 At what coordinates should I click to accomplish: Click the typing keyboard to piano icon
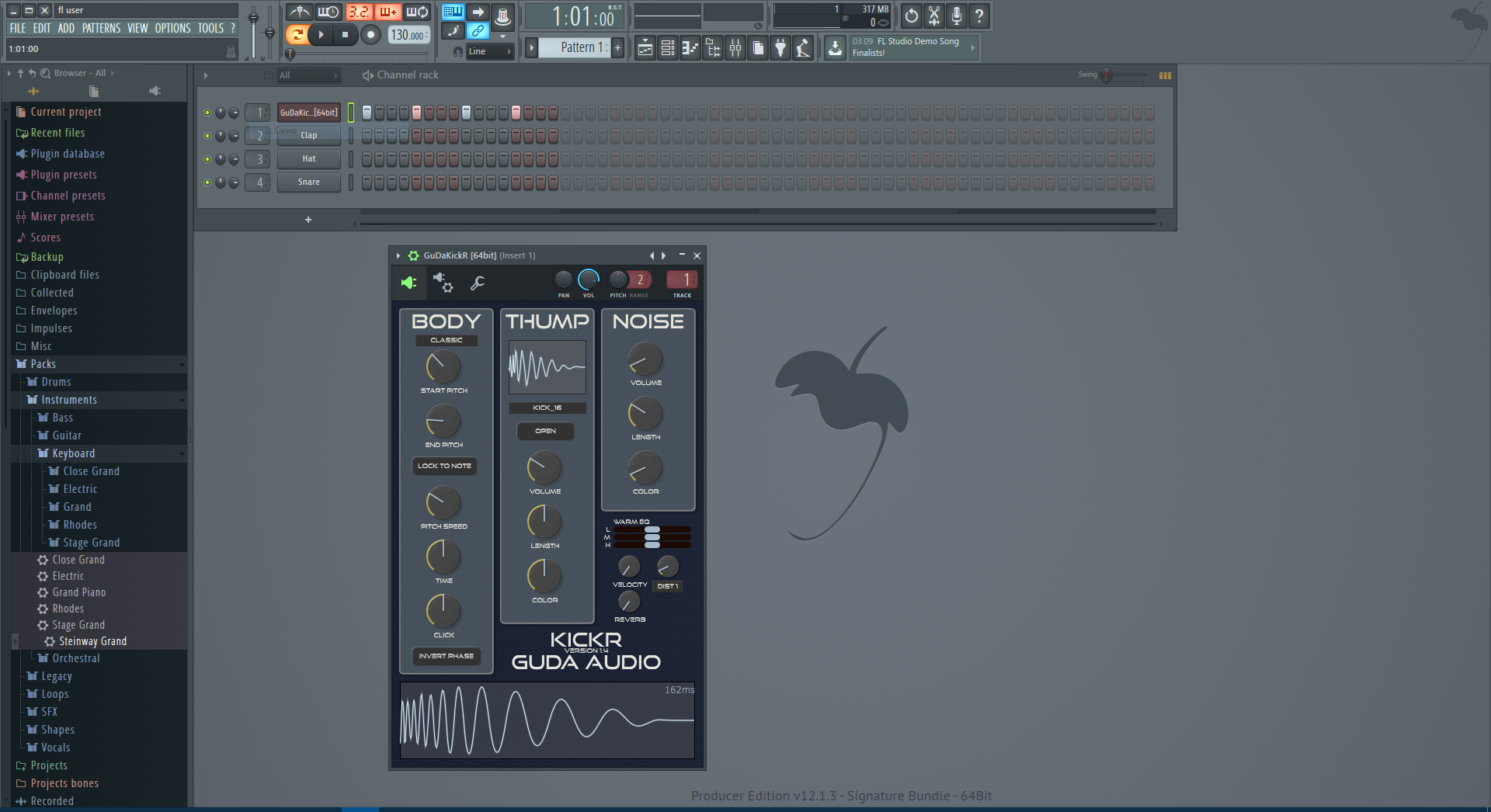[x=453, y=12]
